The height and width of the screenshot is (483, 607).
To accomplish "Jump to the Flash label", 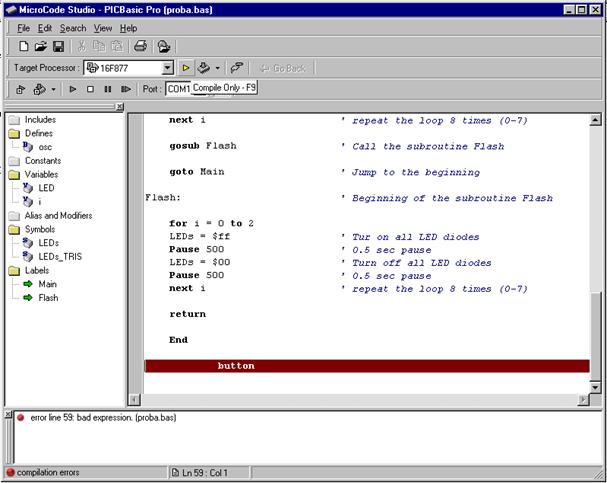I will point(47,297).
